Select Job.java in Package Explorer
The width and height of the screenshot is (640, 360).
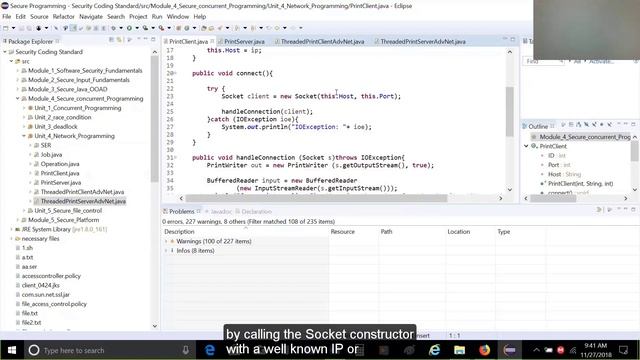click(51, 155)
